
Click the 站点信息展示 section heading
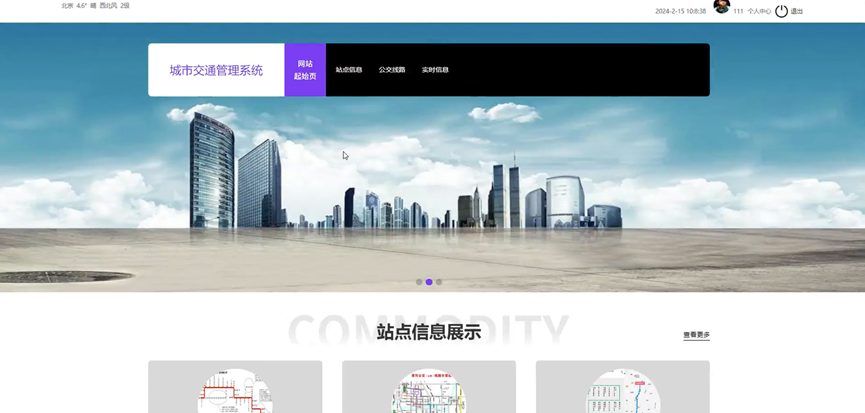point(429,332)
